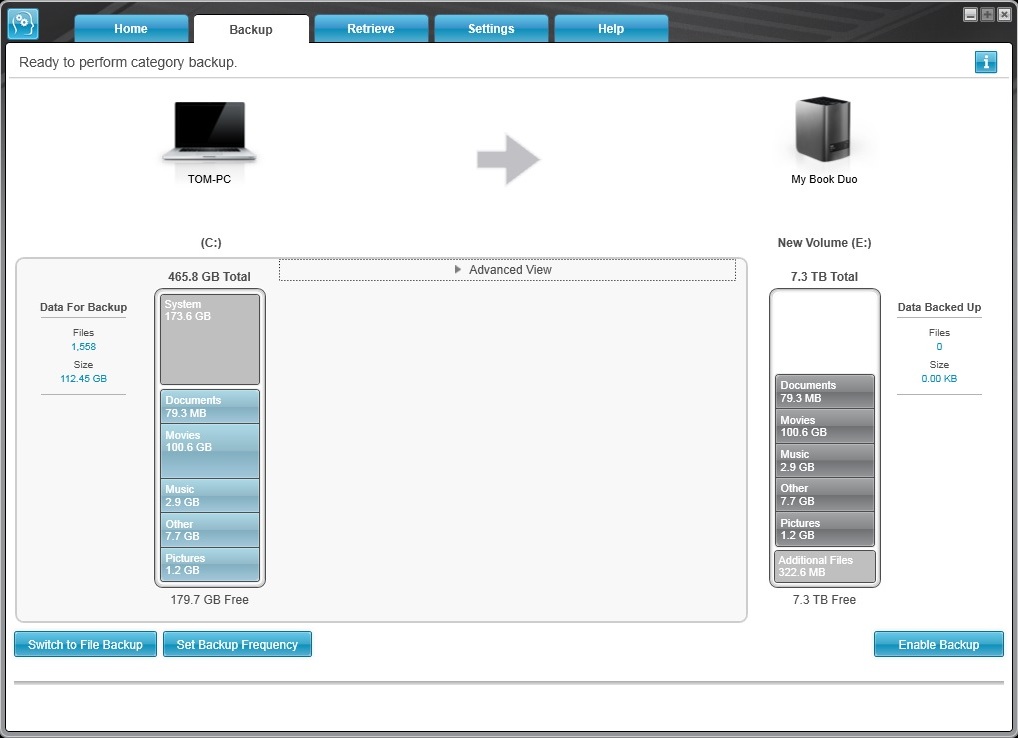The height and width of the screenshot is (738, 1018).
Task: Click the 465.8 GB Total label
Action: (209, 277)
